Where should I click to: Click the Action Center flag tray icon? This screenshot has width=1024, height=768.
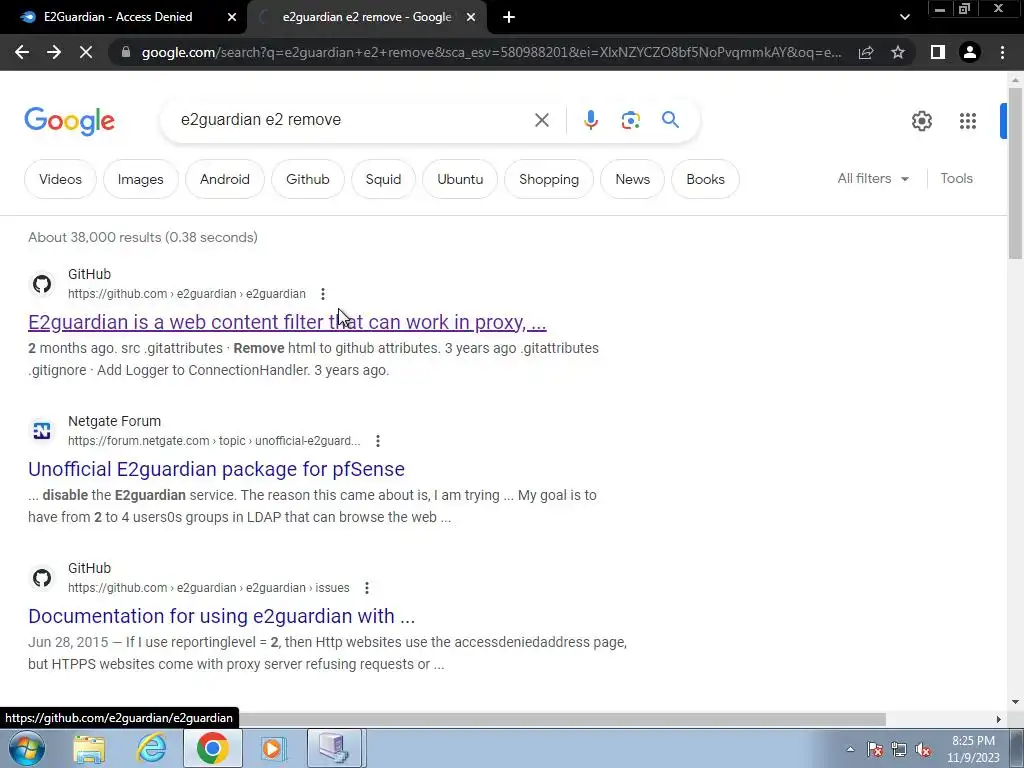875,749
